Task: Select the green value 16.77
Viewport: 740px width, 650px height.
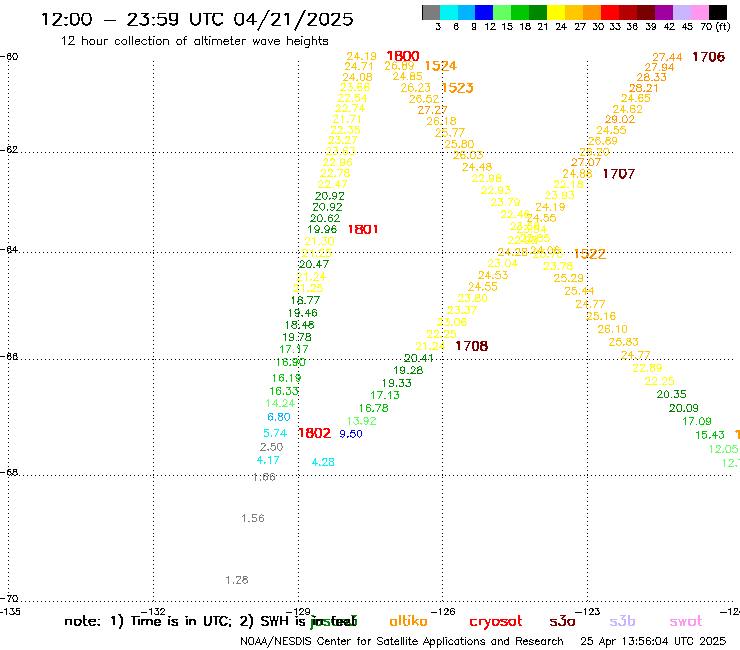Action: pos(305,300)
